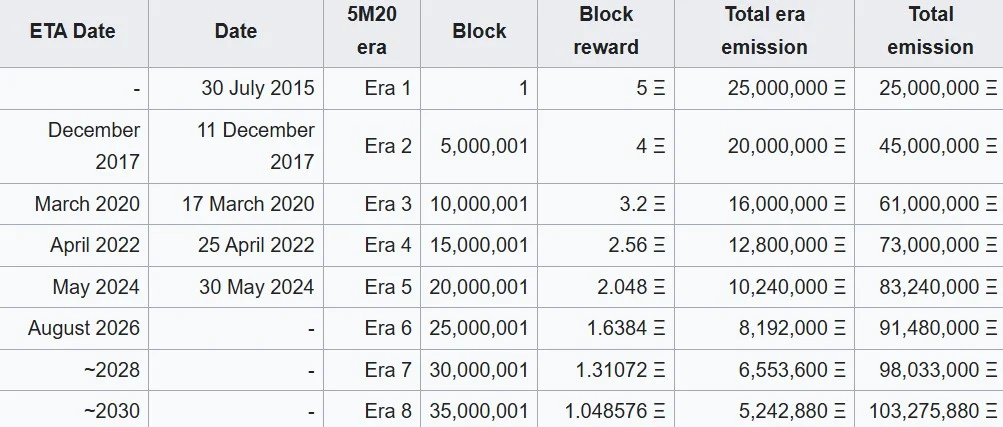Select the 11 December 2017 date cell
This screenshot has height=427, width=1003.
tap(236, 146)
